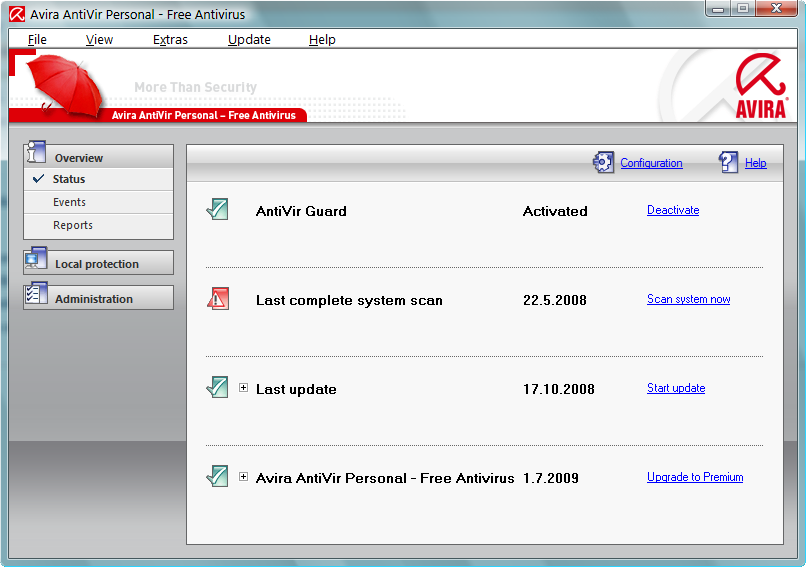The width and height of the screenshot is (806, 567).
Task: Click the Overview info panel icon
Action: tap(36, 153)
